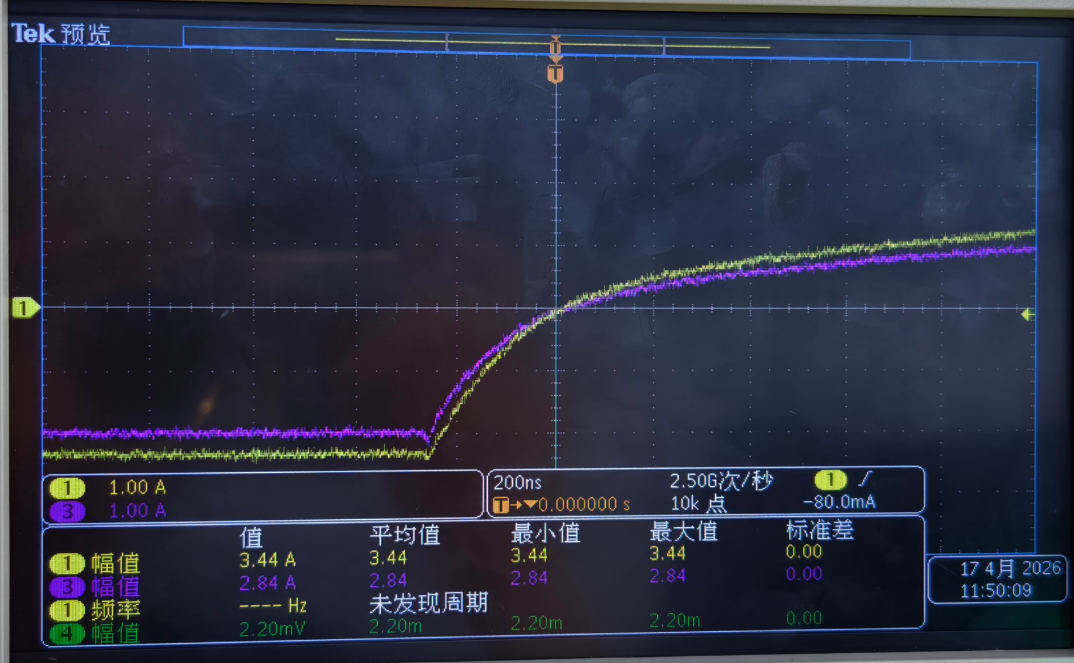Select the 标准差 column header
The width and height of the screenshot is (1074, 663).
coord(820,531)
